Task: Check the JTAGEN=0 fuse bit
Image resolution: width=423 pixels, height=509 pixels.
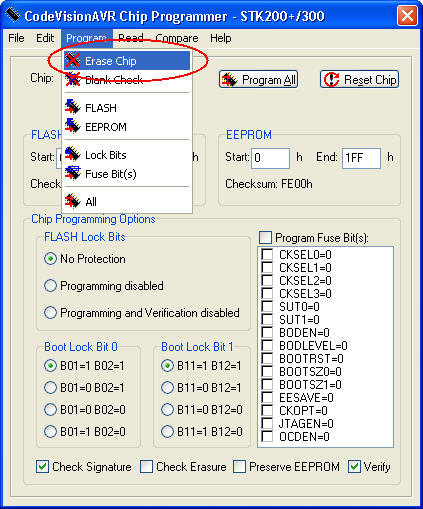Action: (x=267, y=423)
